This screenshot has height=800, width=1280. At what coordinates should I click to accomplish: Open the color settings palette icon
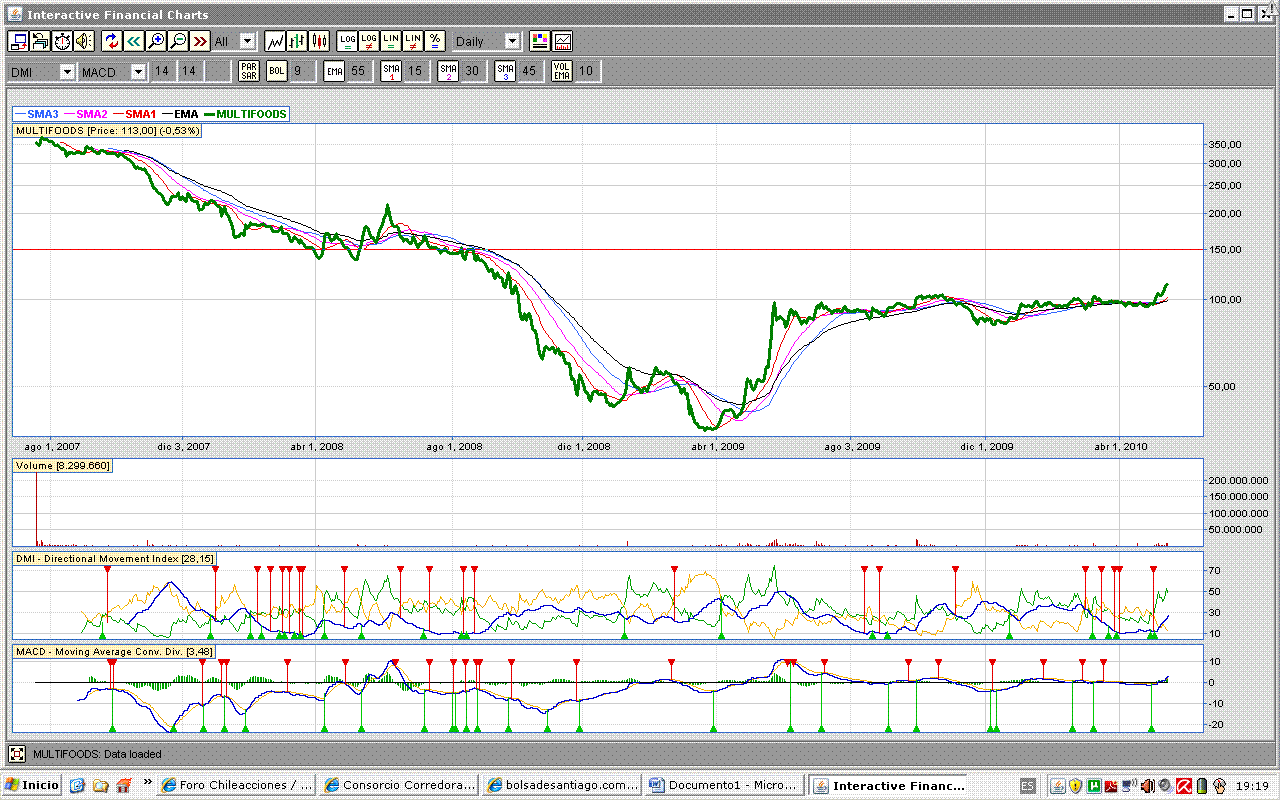click(x=540, y=41)
